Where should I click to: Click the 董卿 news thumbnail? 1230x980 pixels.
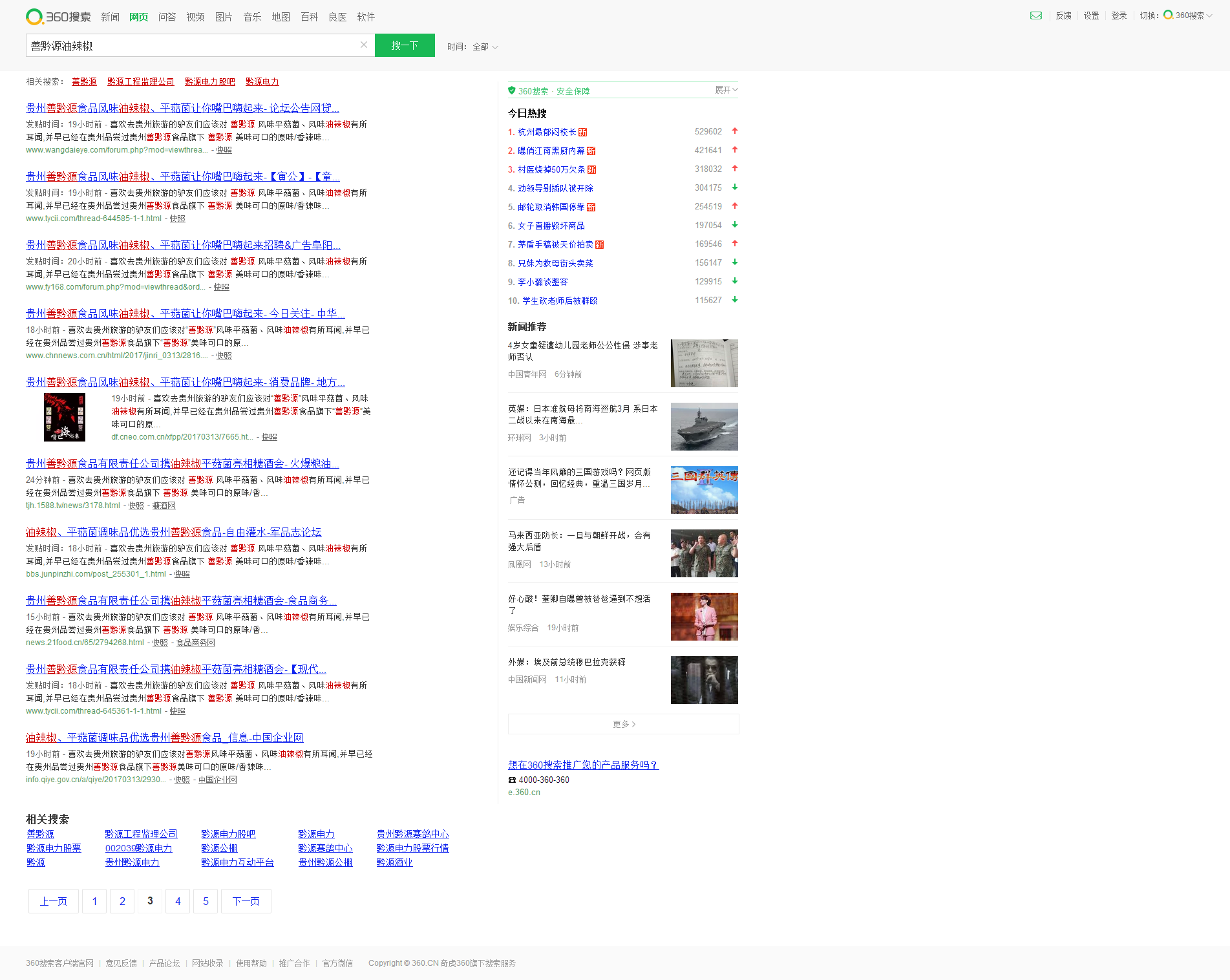(x=705, y=617)
